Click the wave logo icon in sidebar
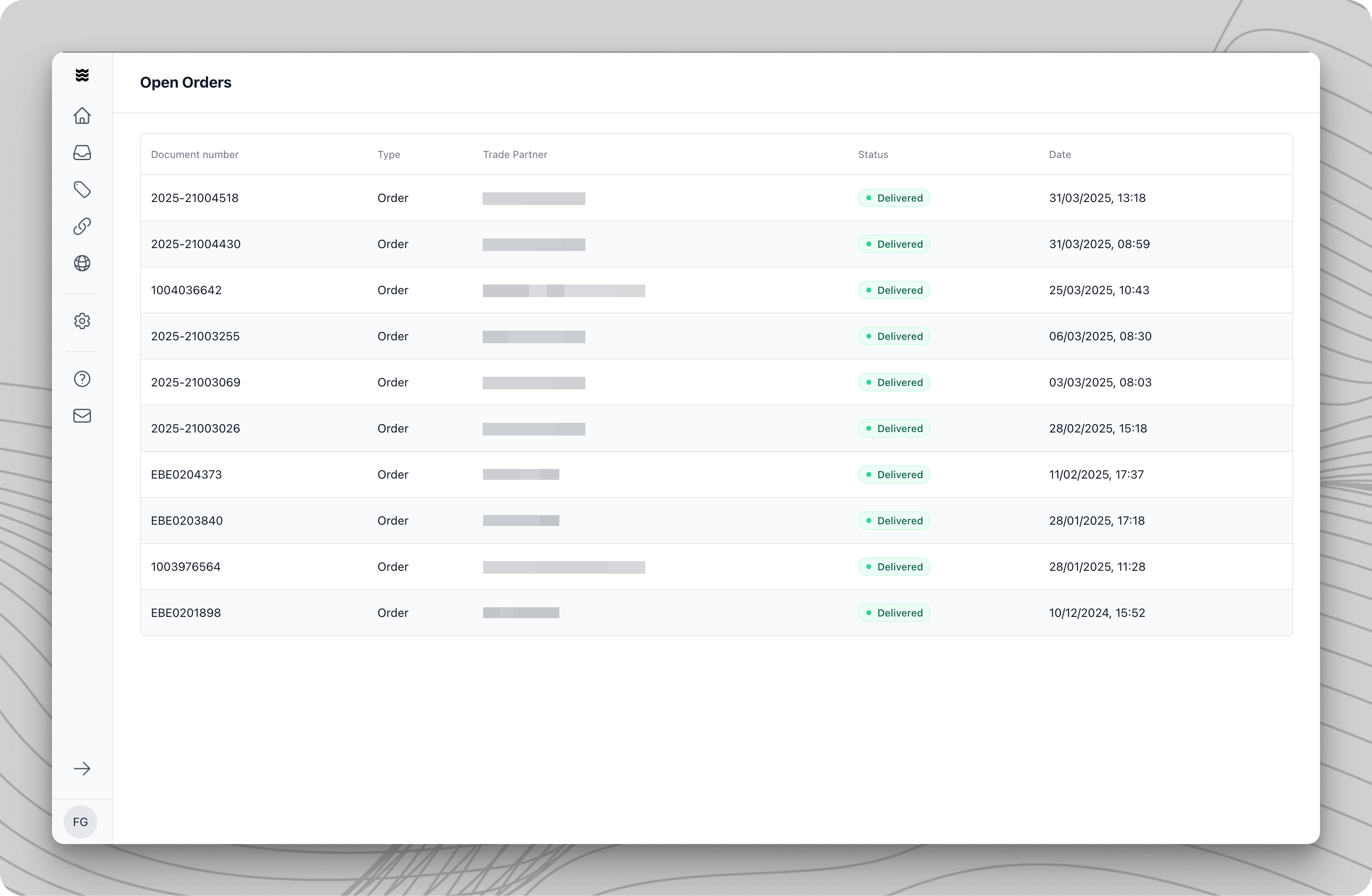 pyautogui.click(x=82, y=75)
